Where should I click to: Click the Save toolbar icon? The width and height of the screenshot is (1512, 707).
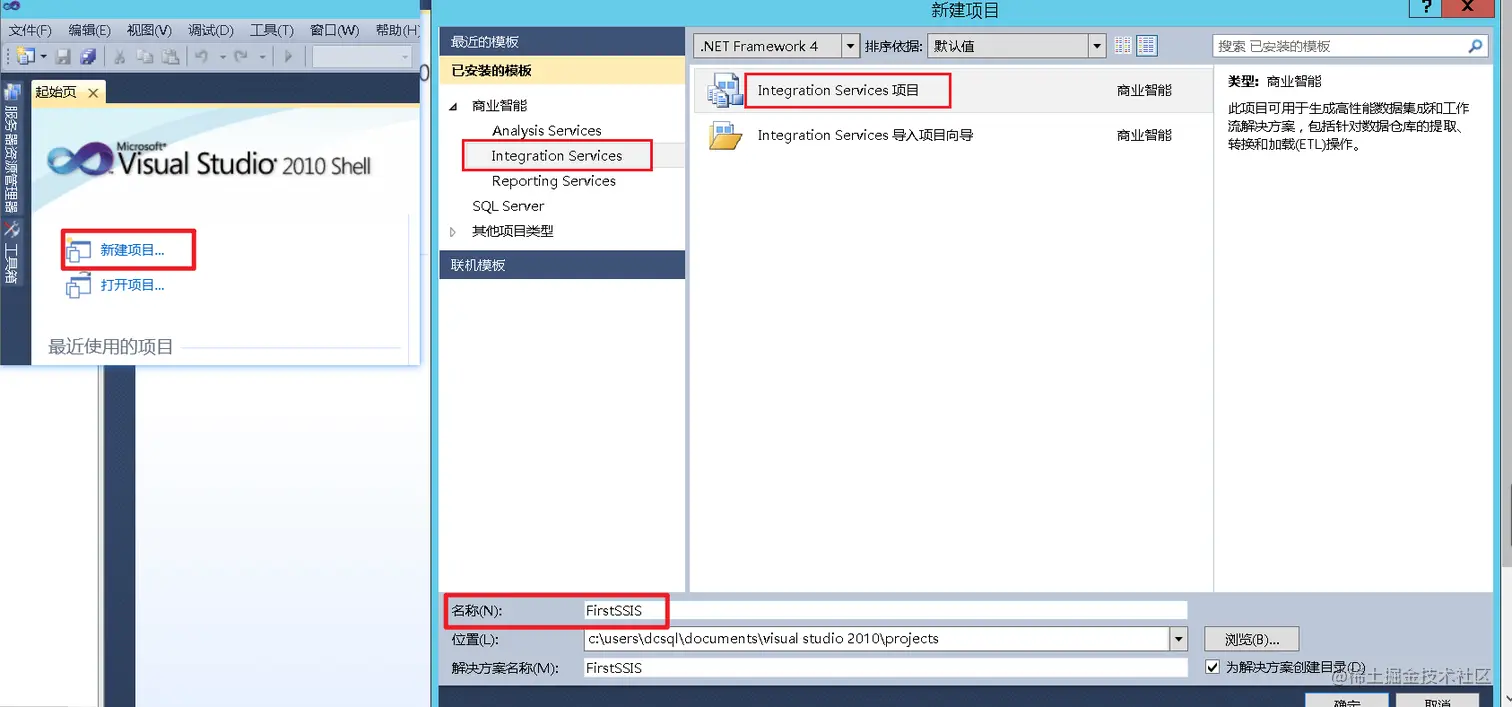tap(64, 57)
